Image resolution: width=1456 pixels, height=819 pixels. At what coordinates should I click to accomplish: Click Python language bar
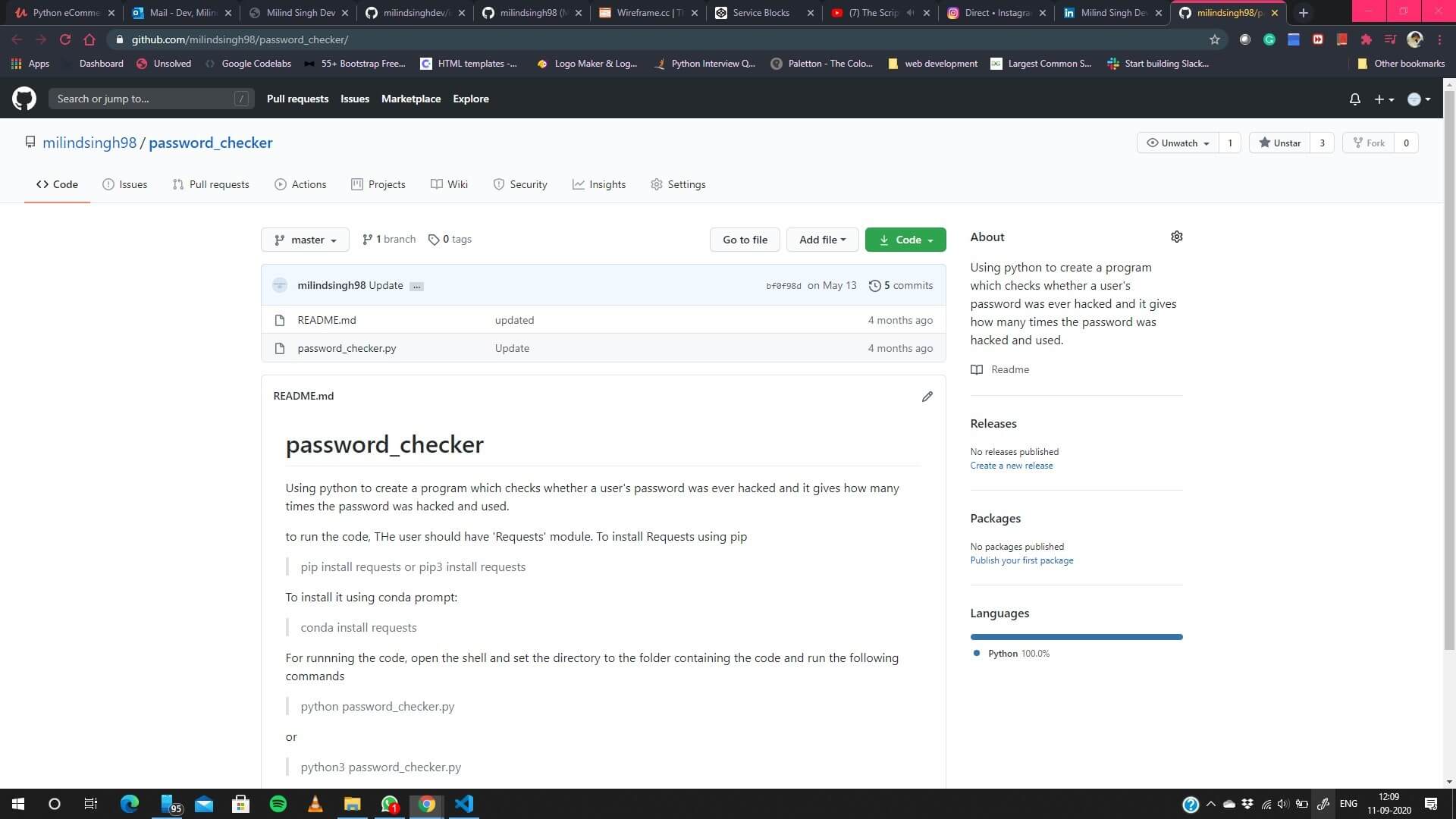coord(1076,637)
